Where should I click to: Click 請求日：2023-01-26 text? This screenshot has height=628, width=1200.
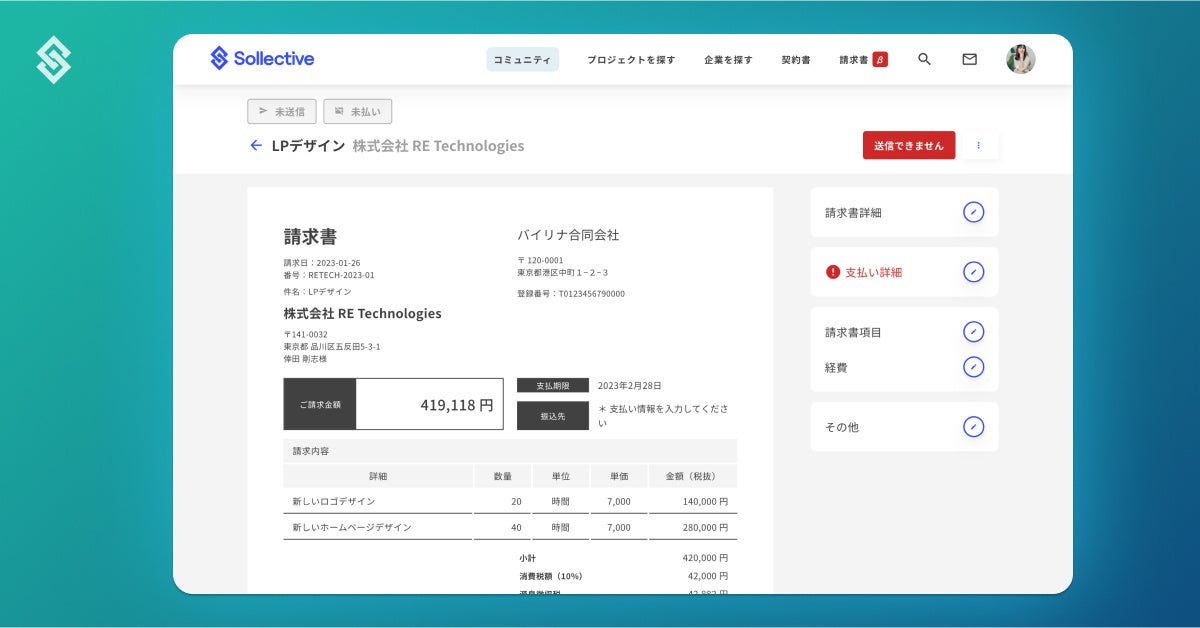pos(322,263)
